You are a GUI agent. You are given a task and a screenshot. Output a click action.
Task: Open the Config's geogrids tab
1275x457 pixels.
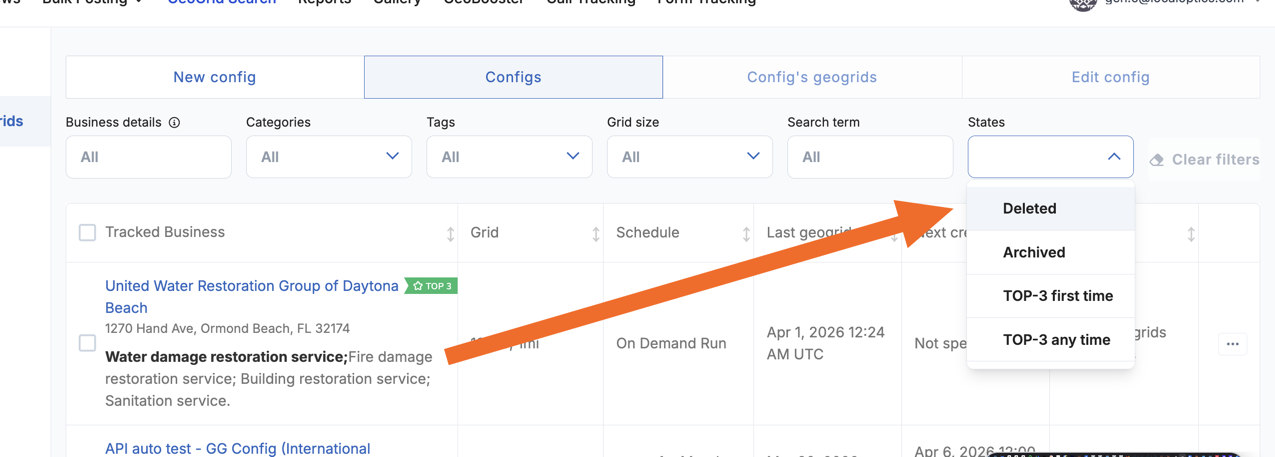click(x=812, y=77)
